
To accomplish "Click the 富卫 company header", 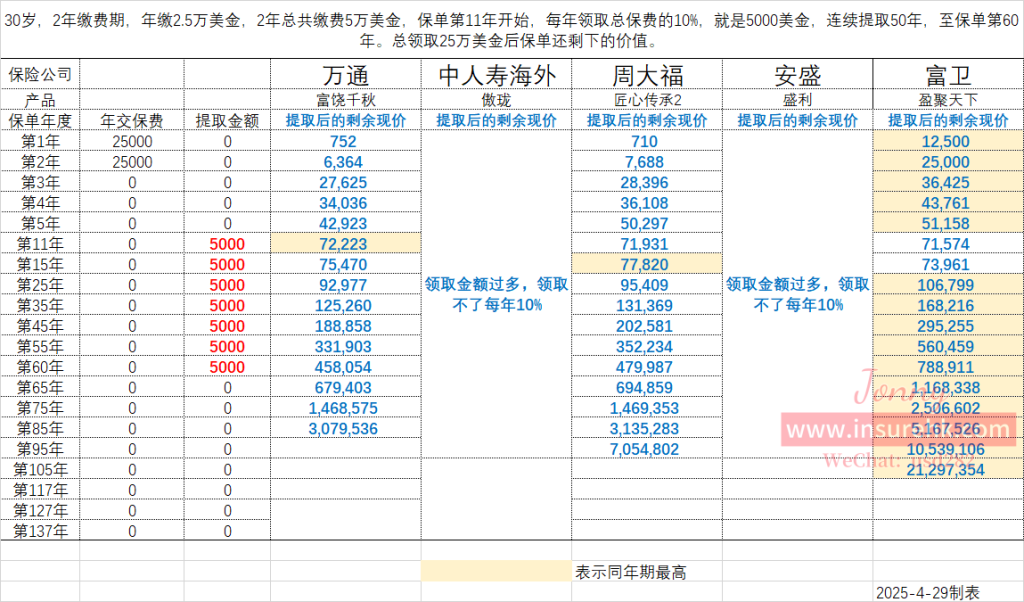I will [948, 75].
